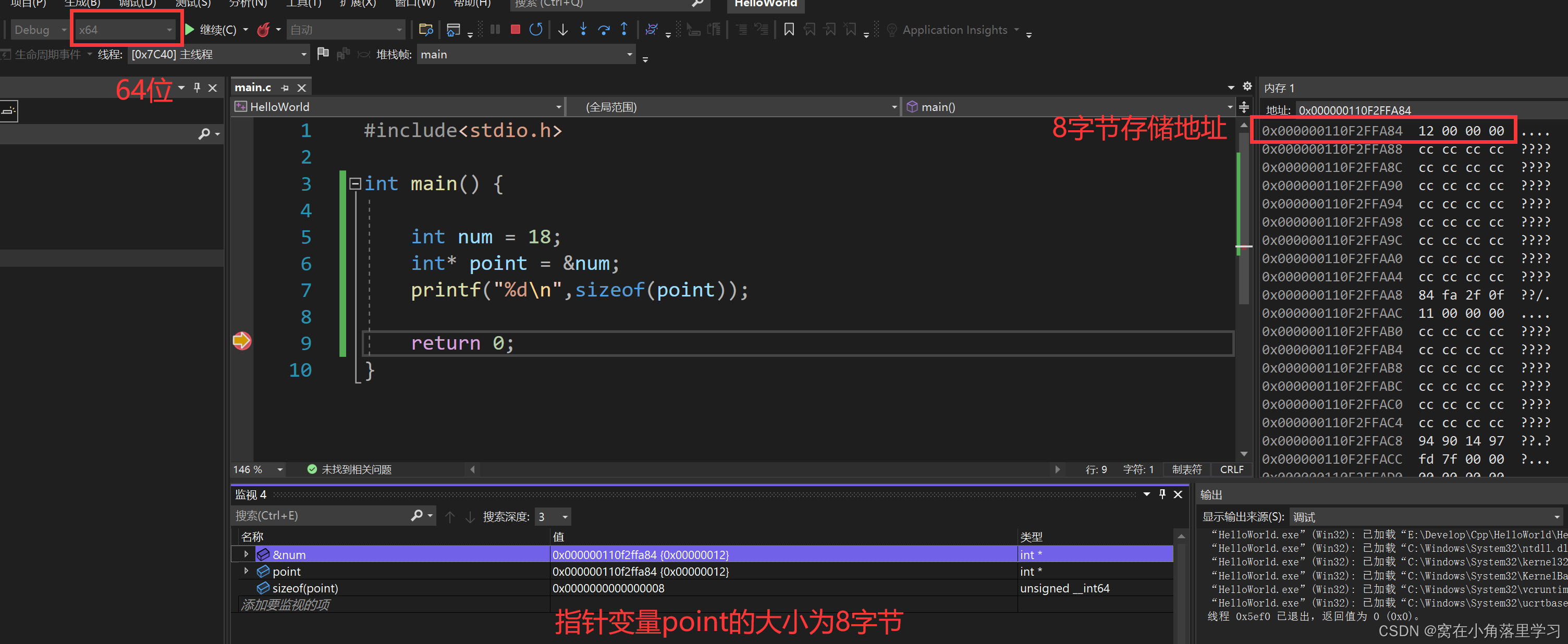This screenshot has height=644, width=1568.
Task: Click the 继续(C) continue button
Action: tap(210, 29)
